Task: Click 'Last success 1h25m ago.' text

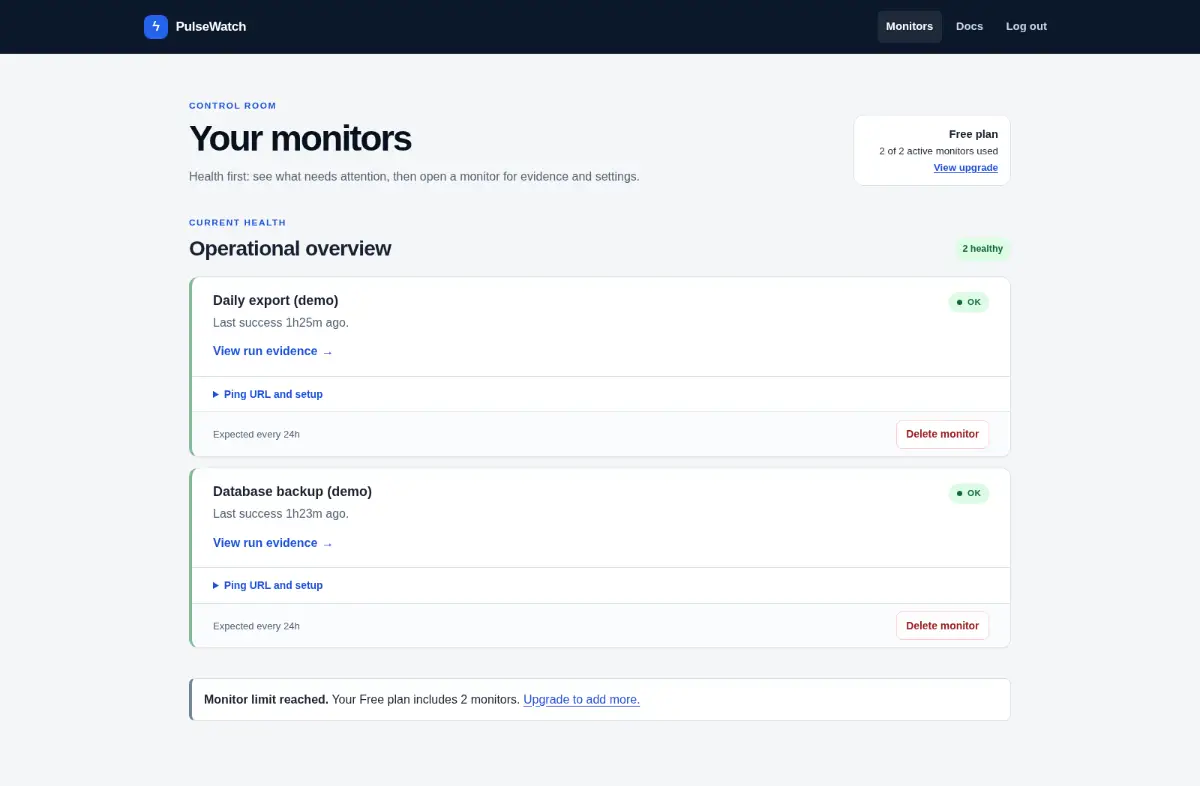Action: click(281, 323)
